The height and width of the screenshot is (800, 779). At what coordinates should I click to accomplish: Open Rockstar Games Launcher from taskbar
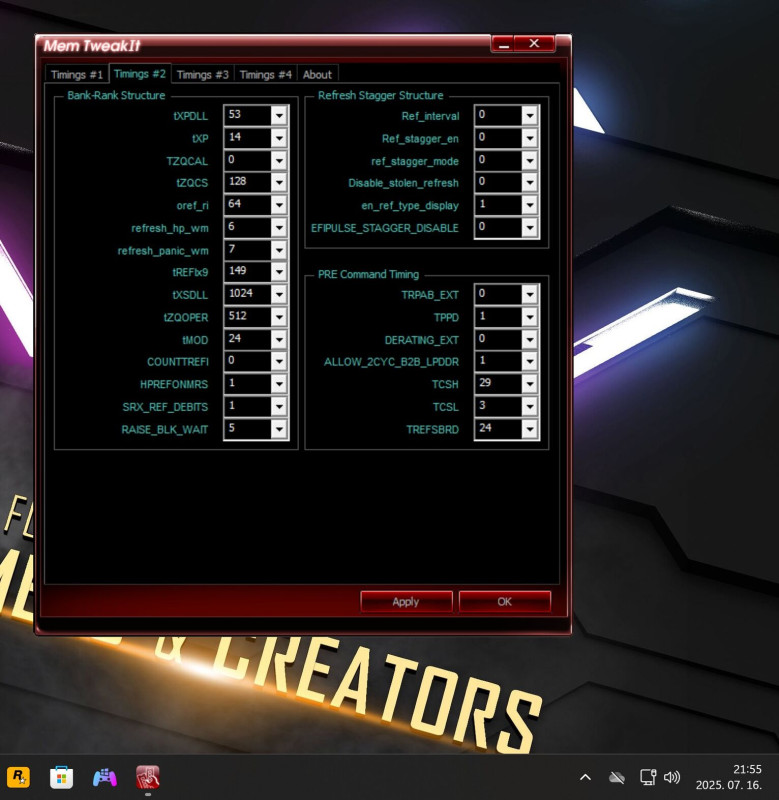(x=18, y=778)
